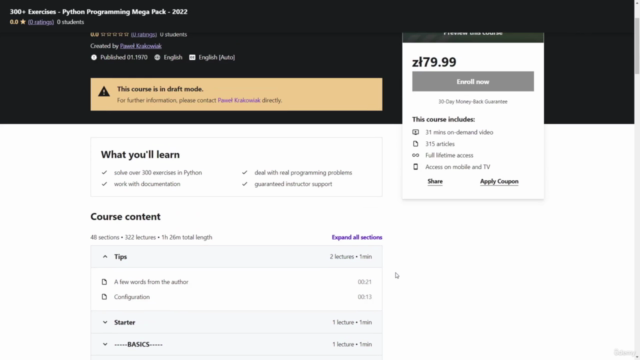Click the zł79.99 price text

pyautogui.click(x=434, y=62)
